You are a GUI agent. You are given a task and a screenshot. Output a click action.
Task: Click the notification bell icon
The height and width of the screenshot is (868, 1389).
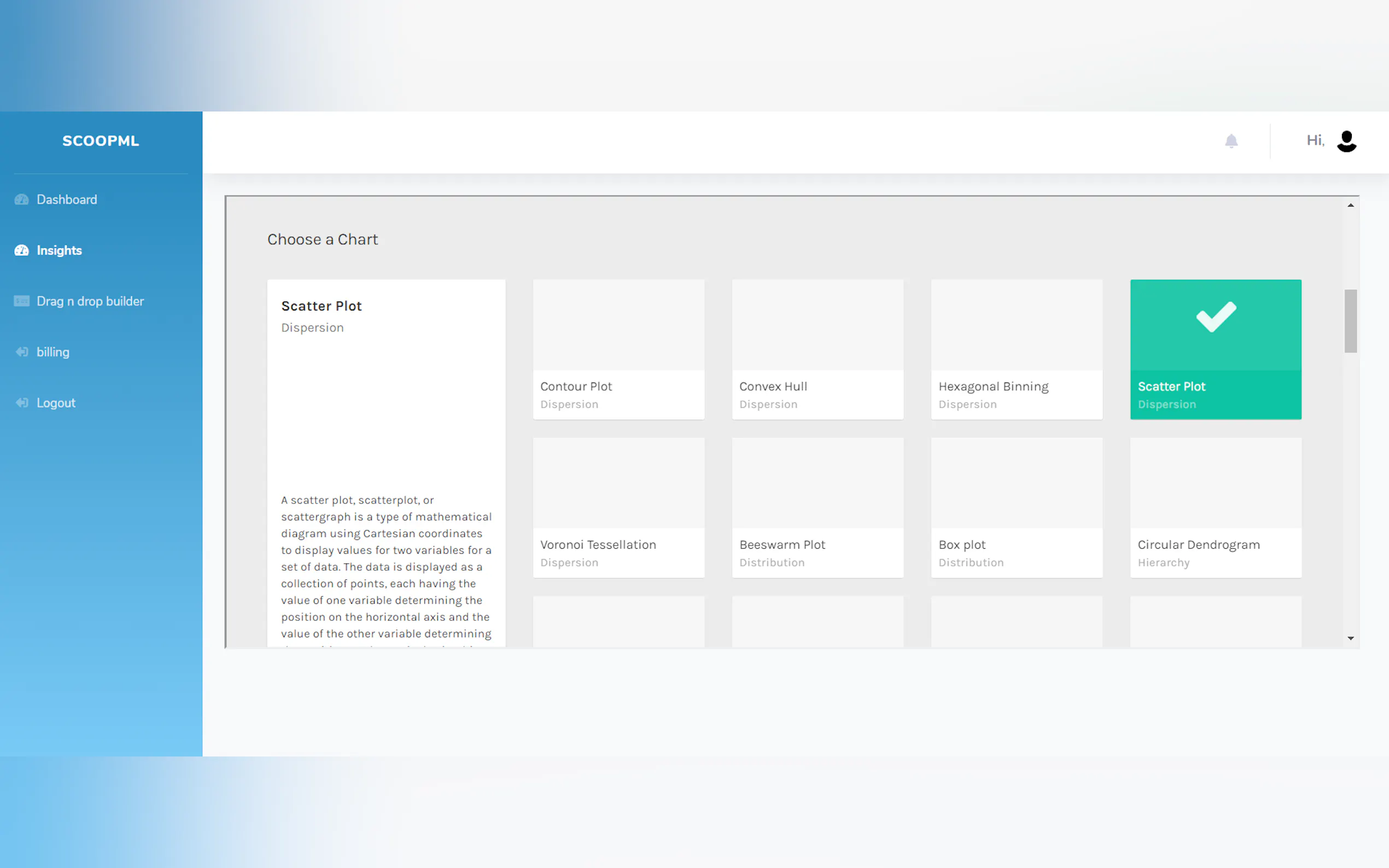coord(1230,140)
